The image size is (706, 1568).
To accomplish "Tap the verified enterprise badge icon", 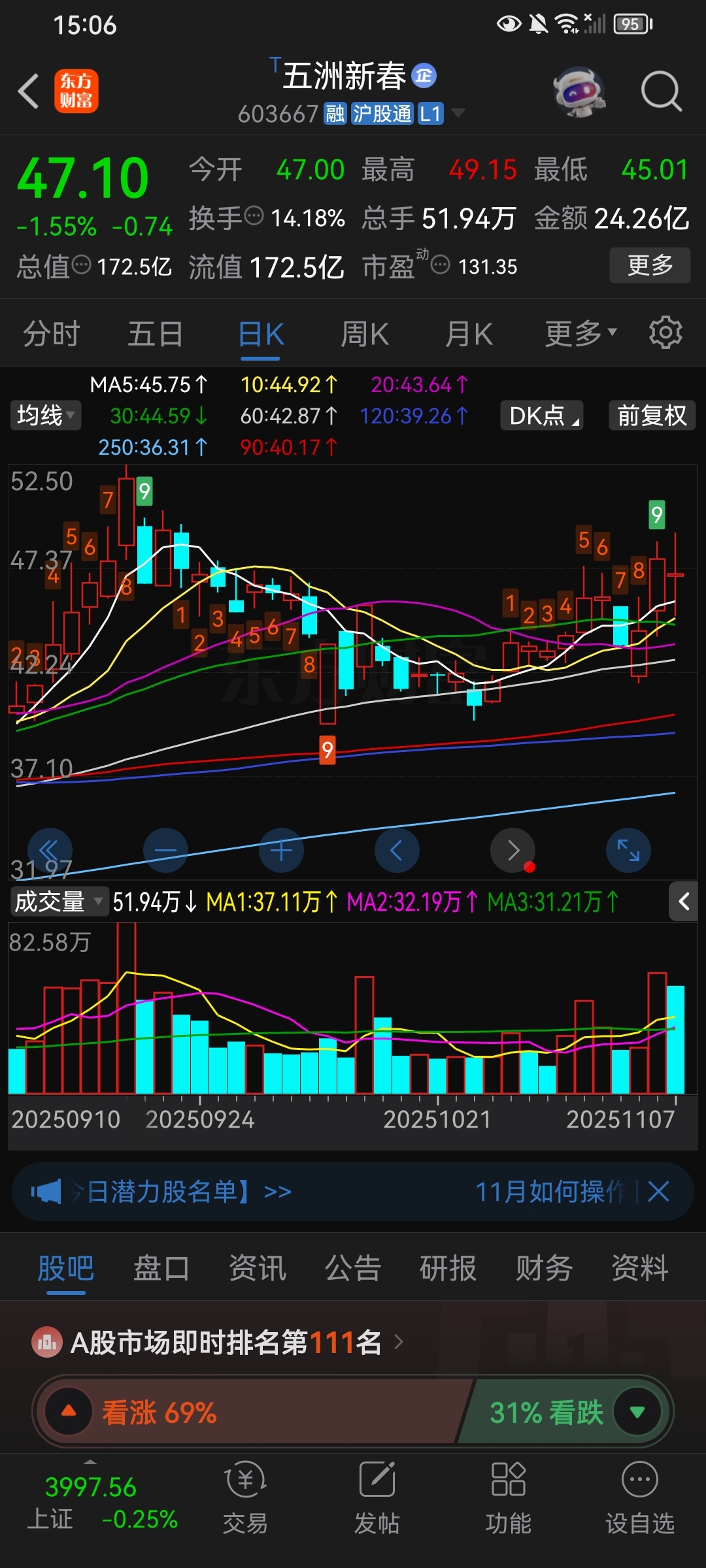I will tap(424, 76).
